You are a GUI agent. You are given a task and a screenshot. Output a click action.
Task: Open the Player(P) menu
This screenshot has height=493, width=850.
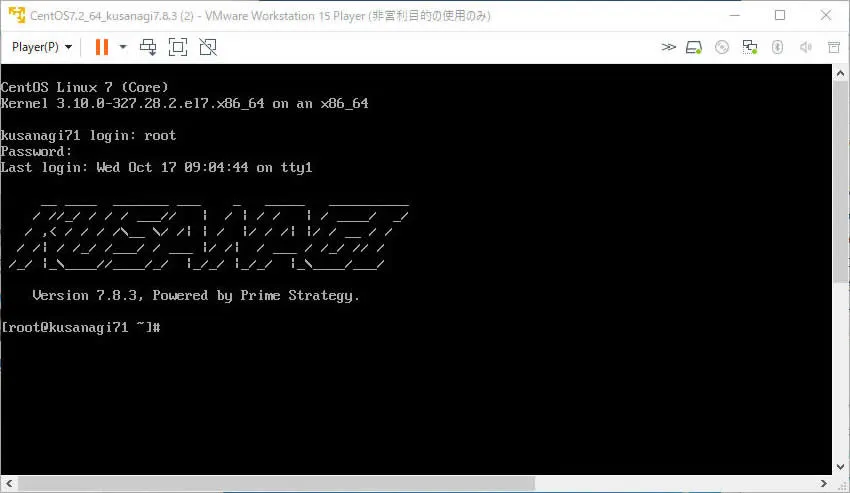coord(41,47)
